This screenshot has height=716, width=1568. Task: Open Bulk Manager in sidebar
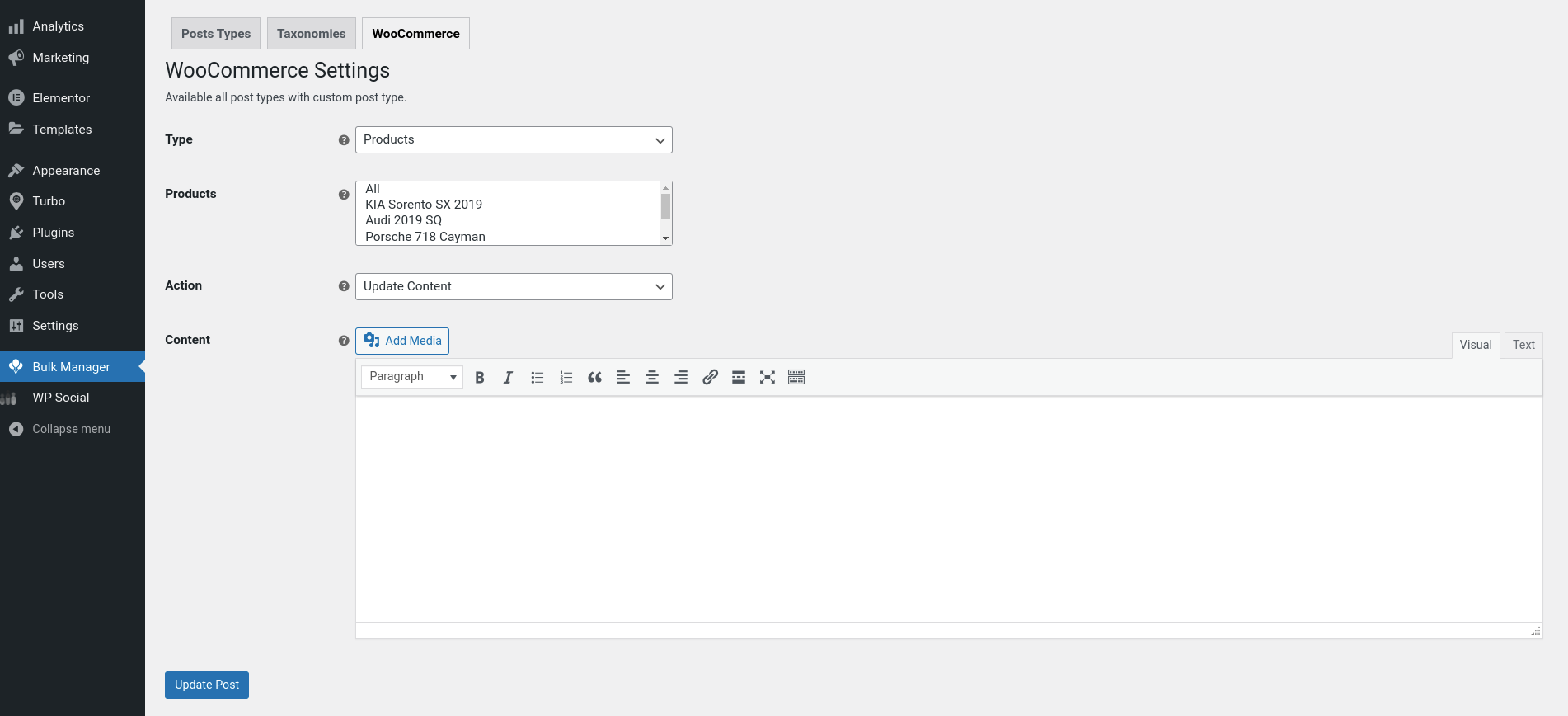coord(73,366)
